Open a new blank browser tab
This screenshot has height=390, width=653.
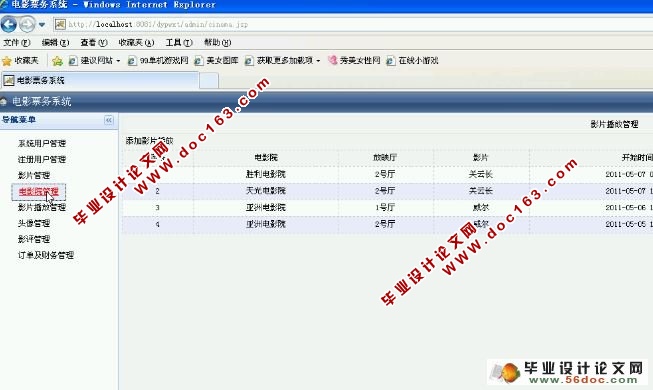pos(209,80)
